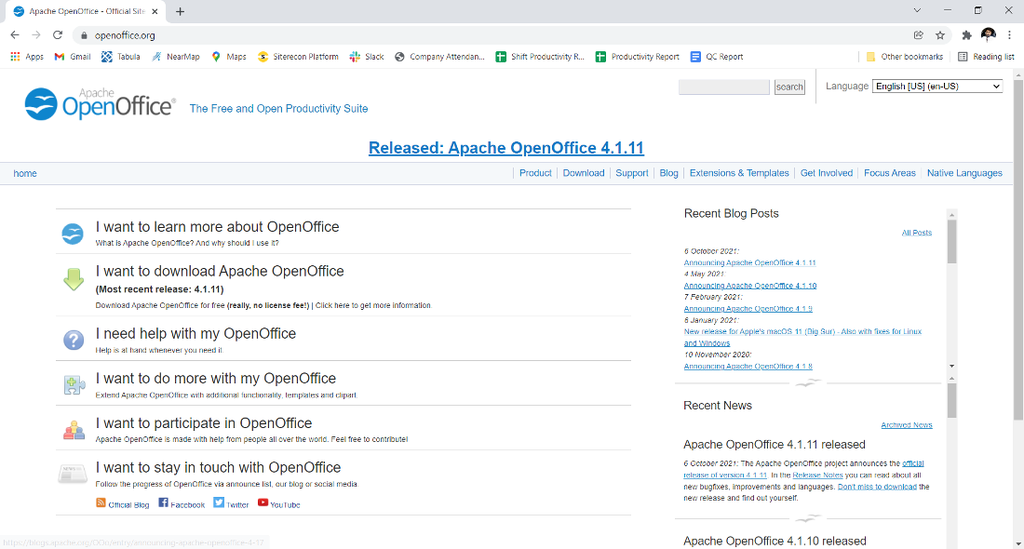Click the Apache OpenOffice logo
The image size is (1024, 549).
click(100, 104)
